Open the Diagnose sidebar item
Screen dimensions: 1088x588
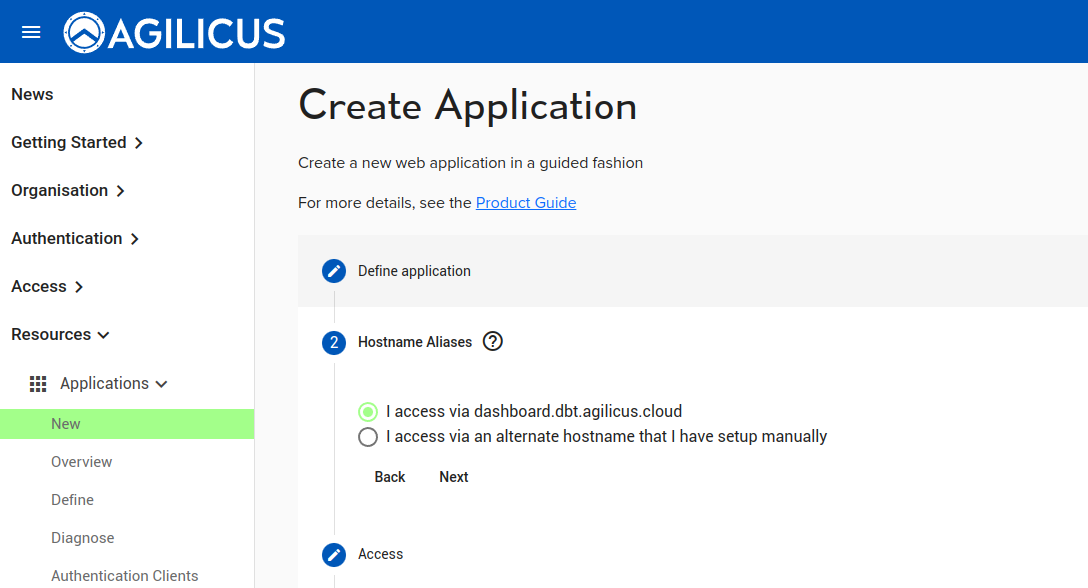[x=83, y=538]
